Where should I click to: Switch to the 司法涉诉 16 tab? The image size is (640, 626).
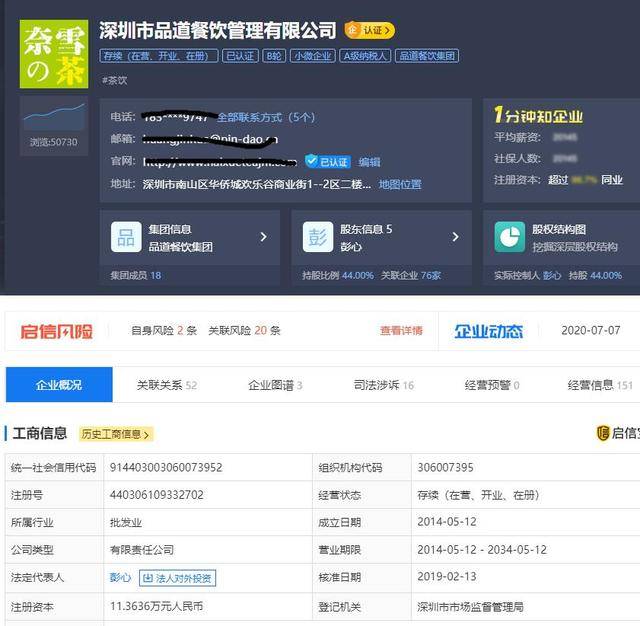(x=384, y=385)
